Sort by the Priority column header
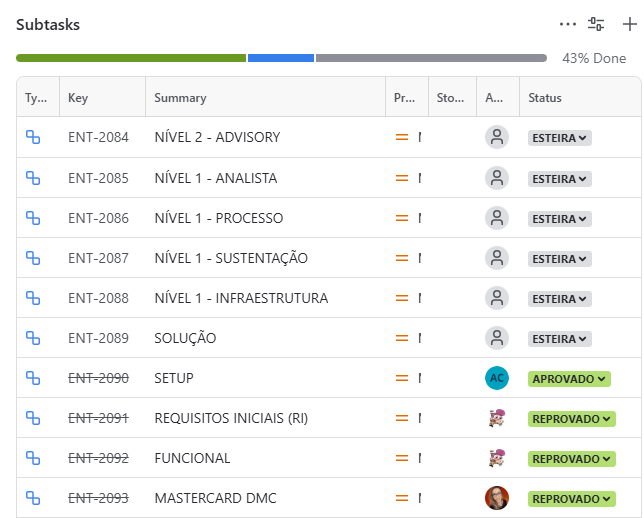 [407, 97]
